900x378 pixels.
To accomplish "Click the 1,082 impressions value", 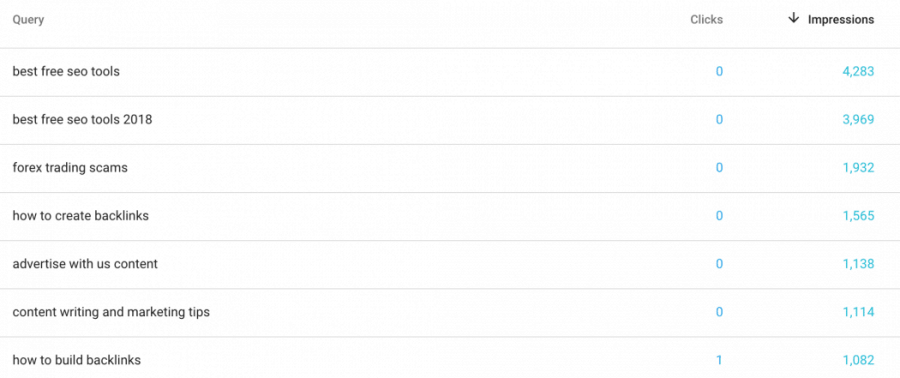I will click(859, 361).
